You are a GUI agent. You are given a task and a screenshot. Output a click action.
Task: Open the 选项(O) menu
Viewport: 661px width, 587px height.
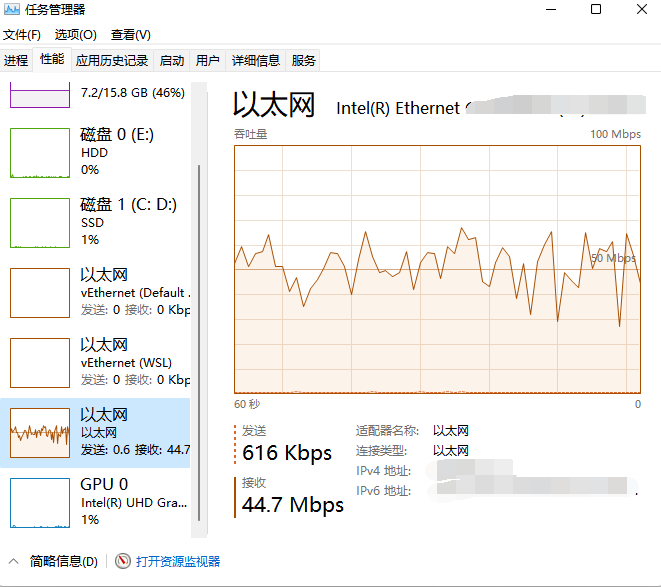pos(75,35)
